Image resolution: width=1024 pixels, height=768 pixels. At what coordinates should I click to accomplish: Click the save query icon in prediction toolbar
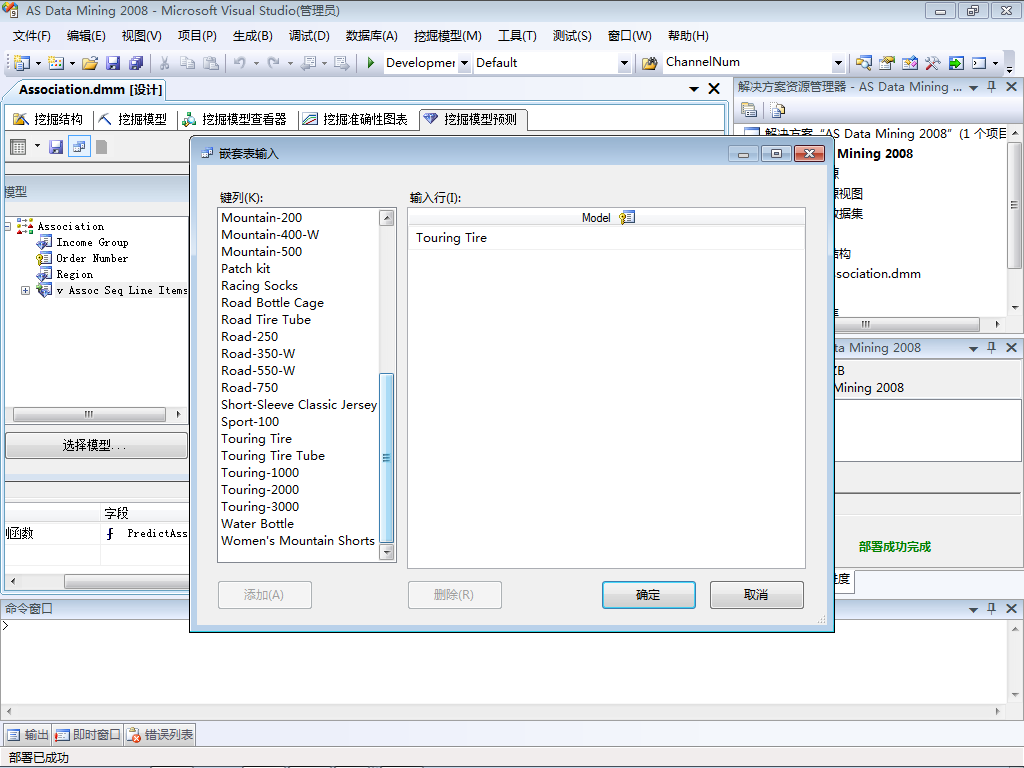click(56, 147)
